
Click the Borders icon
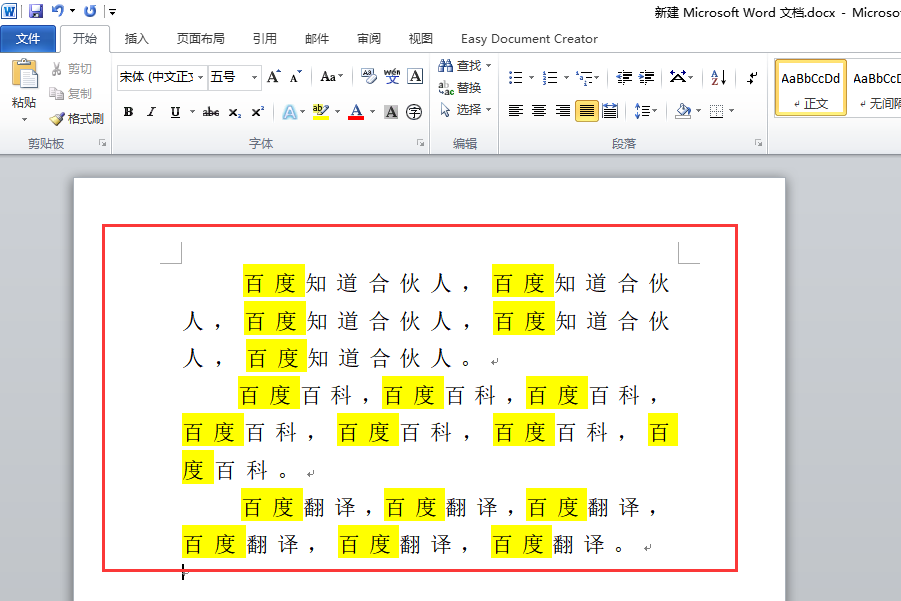pos(716,111)
